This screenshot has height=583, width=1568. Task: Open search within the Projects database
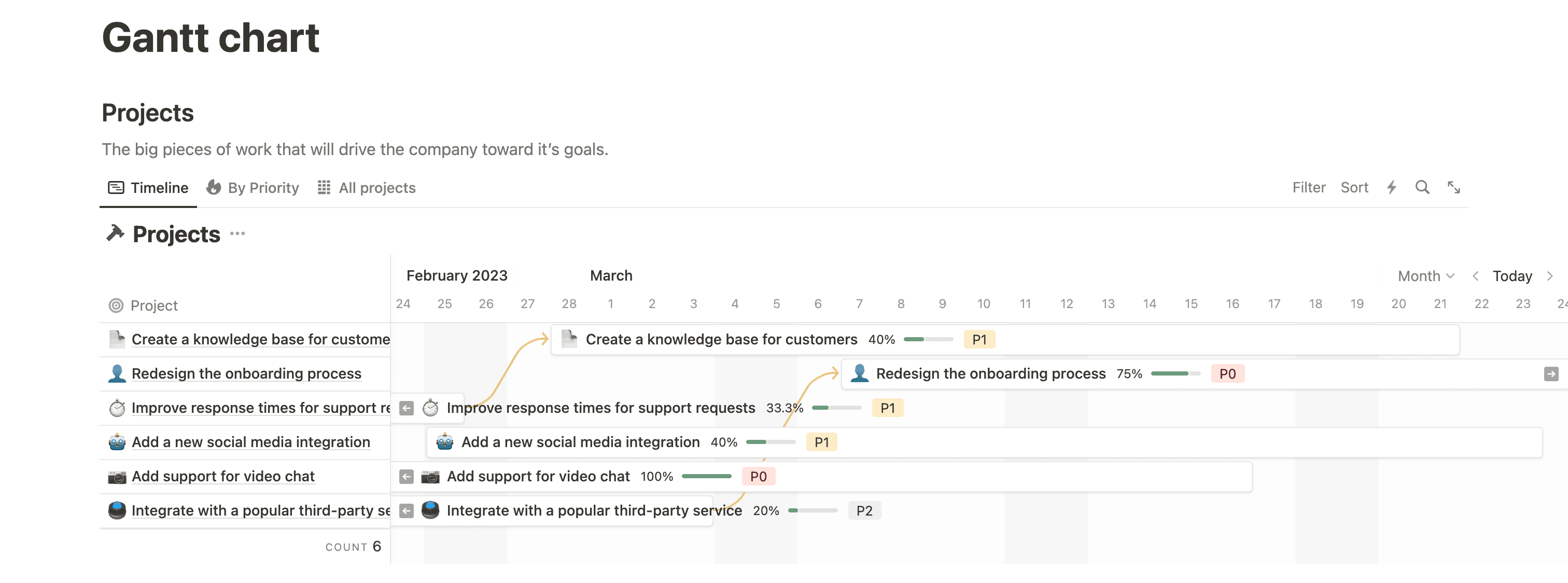tap(1422, 188)
